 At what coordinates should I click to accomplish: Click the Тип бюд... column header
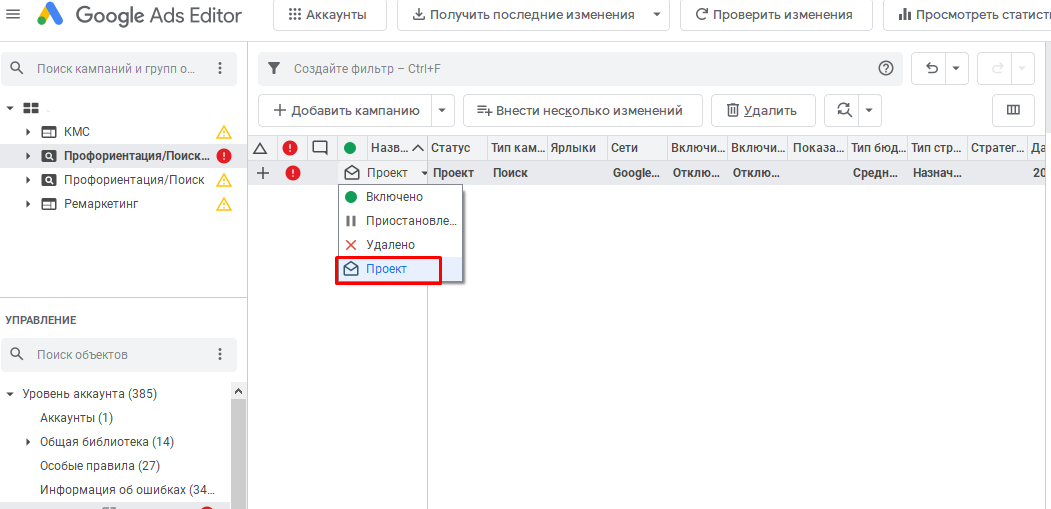878,148
